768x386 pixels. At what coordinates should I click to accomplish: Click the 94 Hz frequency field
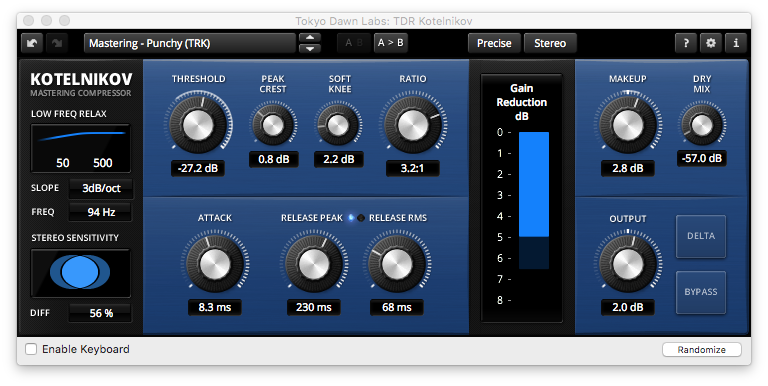(101, 212)
